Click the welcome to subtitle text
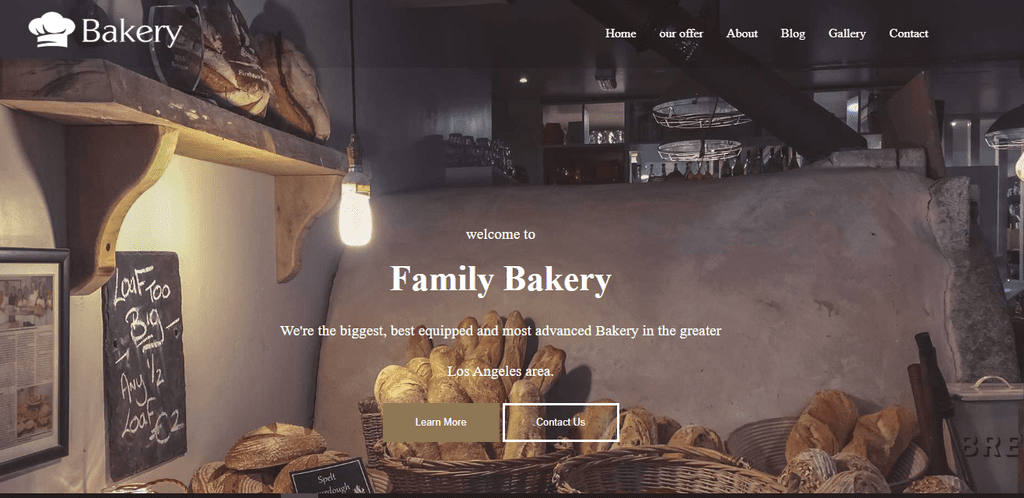This screenshot has height=498, width=1024. tap(501, 234)
